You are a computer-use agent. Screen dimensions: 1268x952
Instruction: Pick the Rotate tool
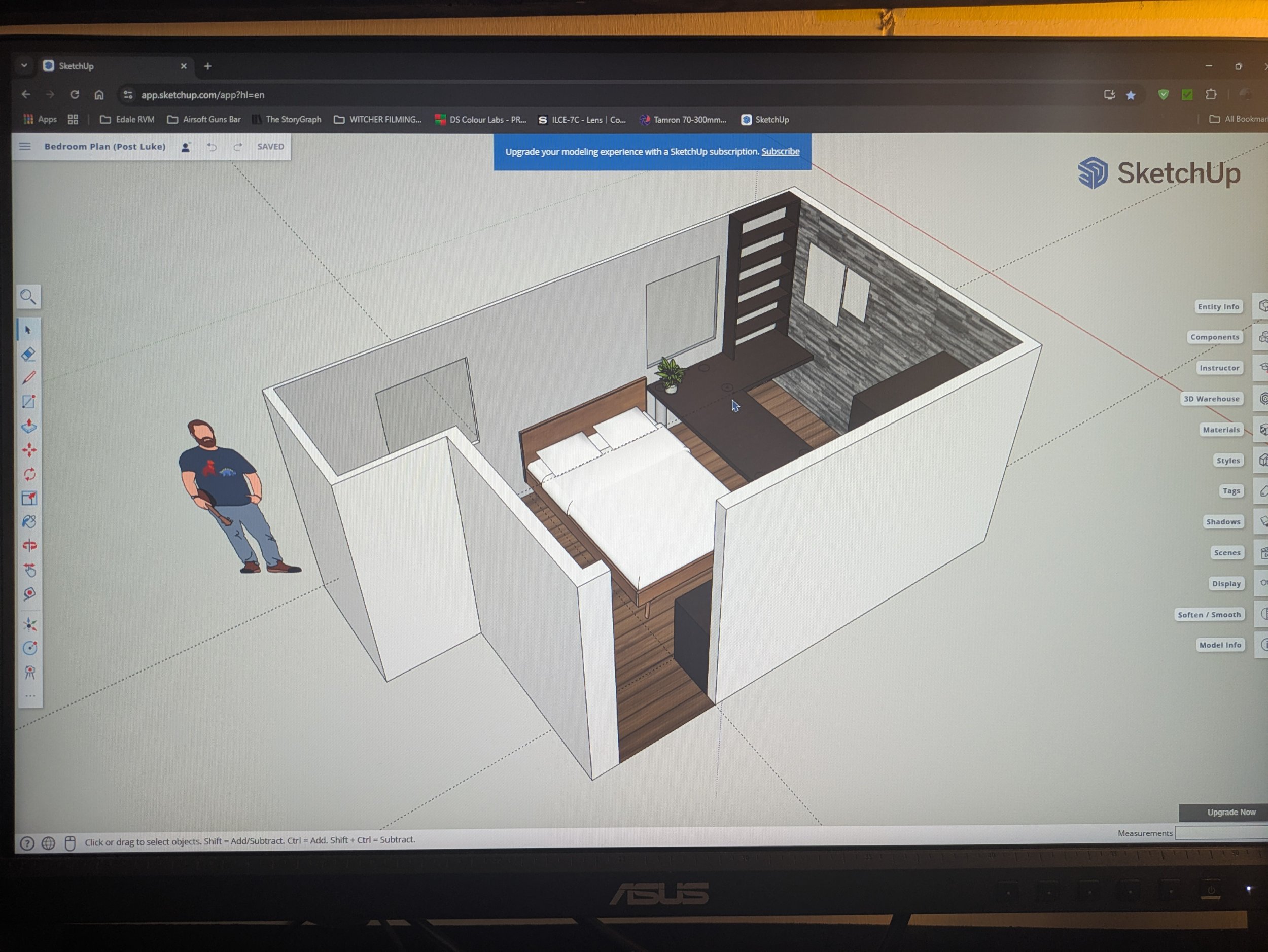(x=29, y=474)
